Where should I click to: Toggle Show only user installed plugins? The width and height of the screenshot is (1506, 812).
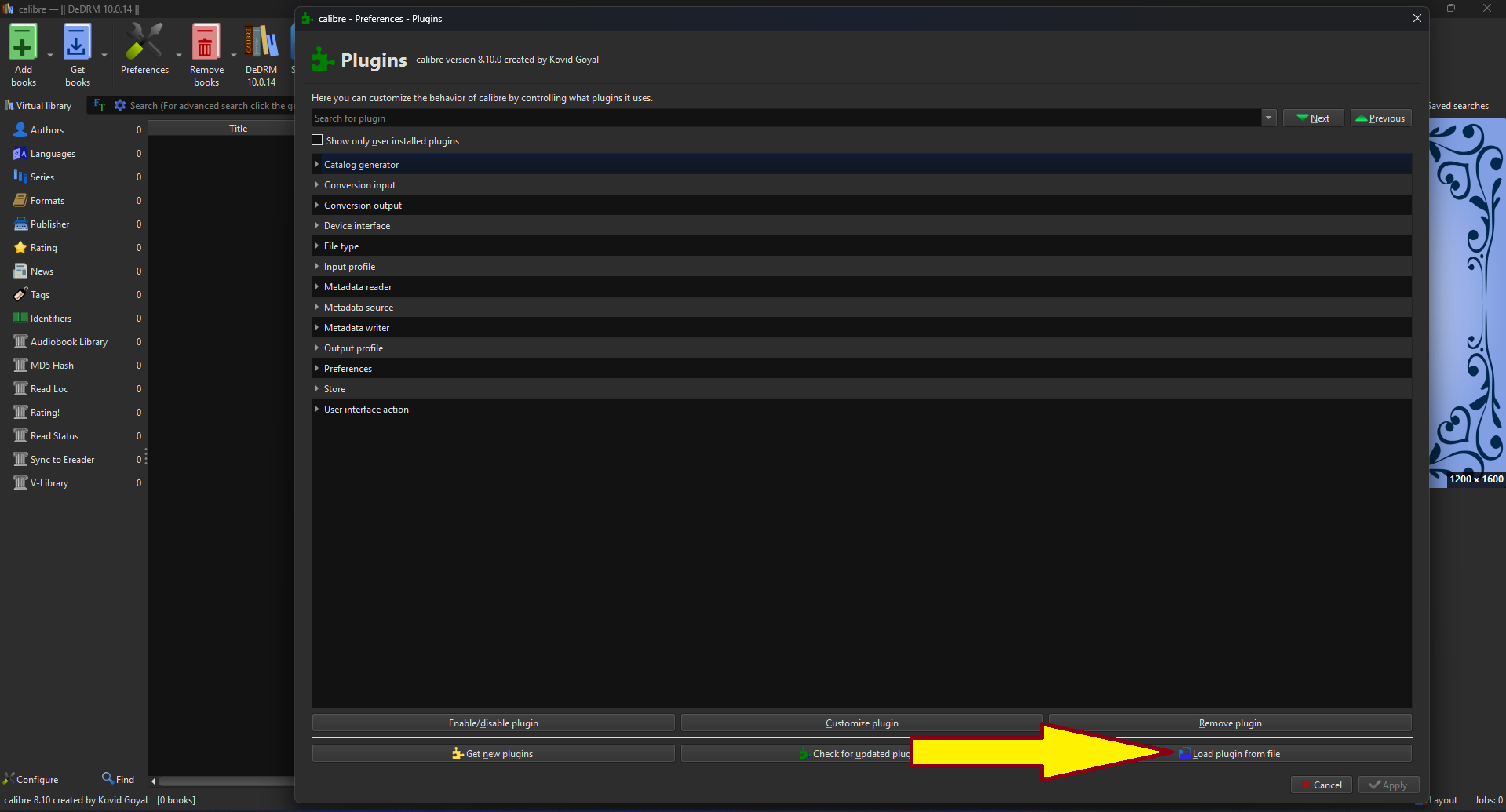tap(318, 140)
